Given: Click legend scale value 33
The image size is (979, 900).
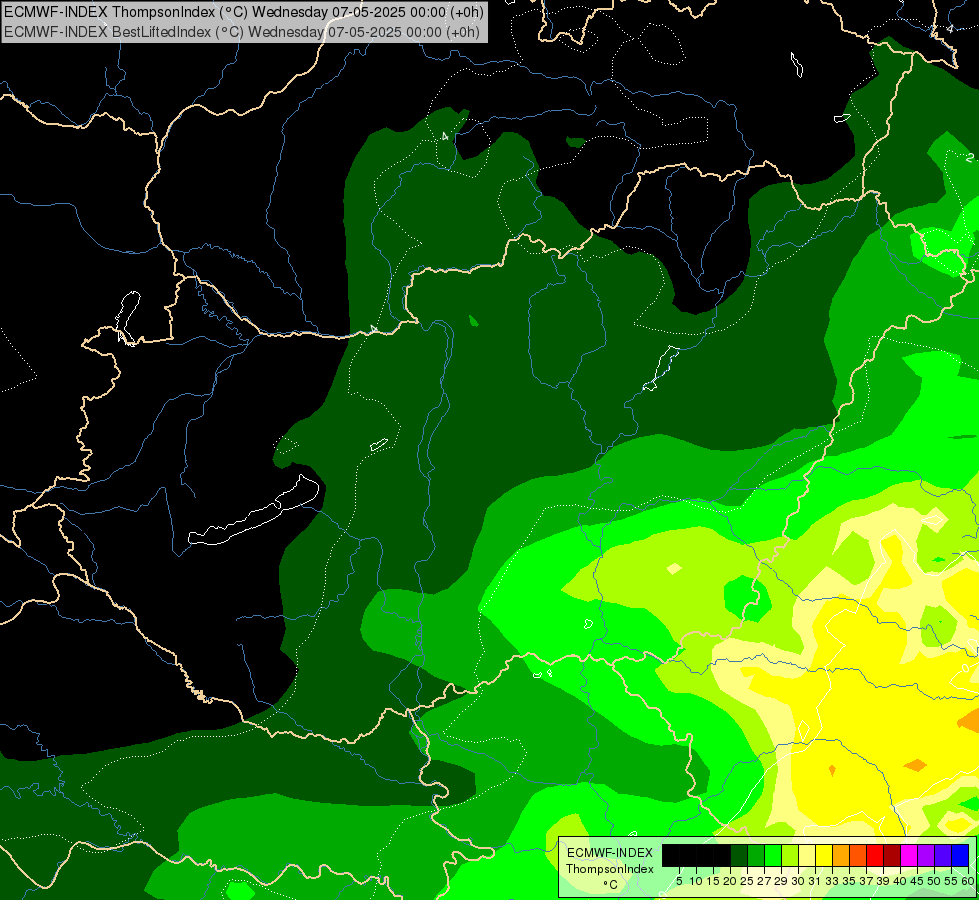Looking at the screenshot, I should [x=832, y=881].
